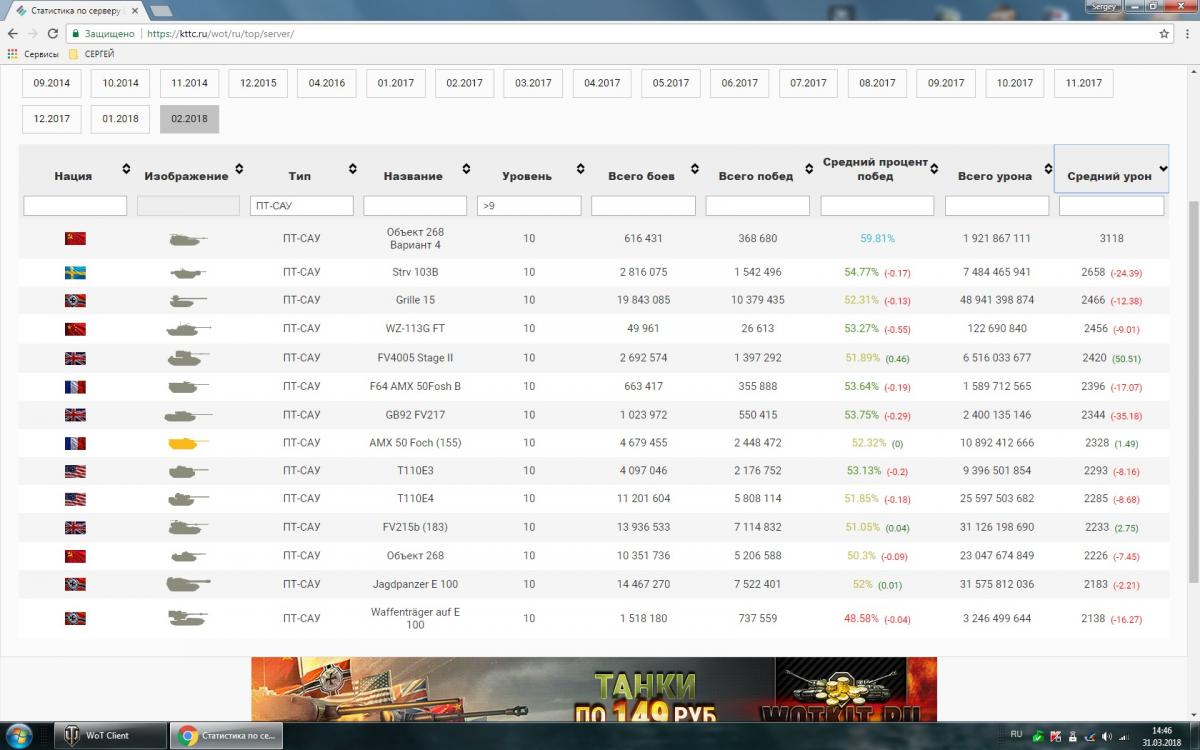Click the Тип filter field with ПТ-САУ

[x=301, y=206]
